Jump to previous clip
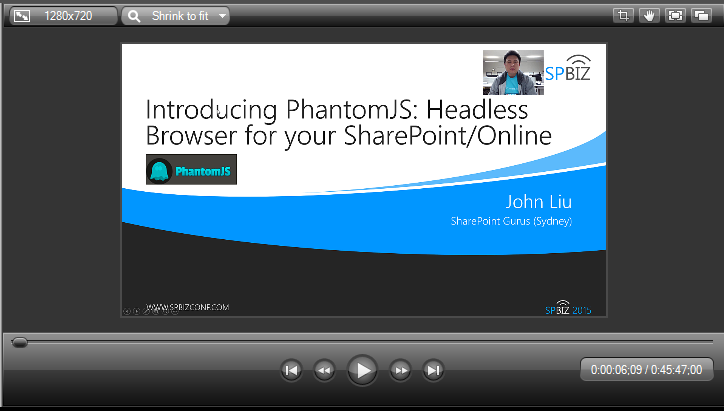The height and width of the screenshot is (411, 724). 291,370
